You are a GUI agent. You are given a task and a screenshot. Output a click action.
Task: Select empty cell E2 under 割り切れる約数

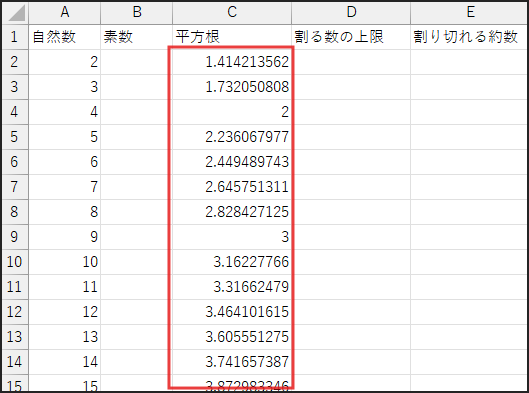point(470,62)
